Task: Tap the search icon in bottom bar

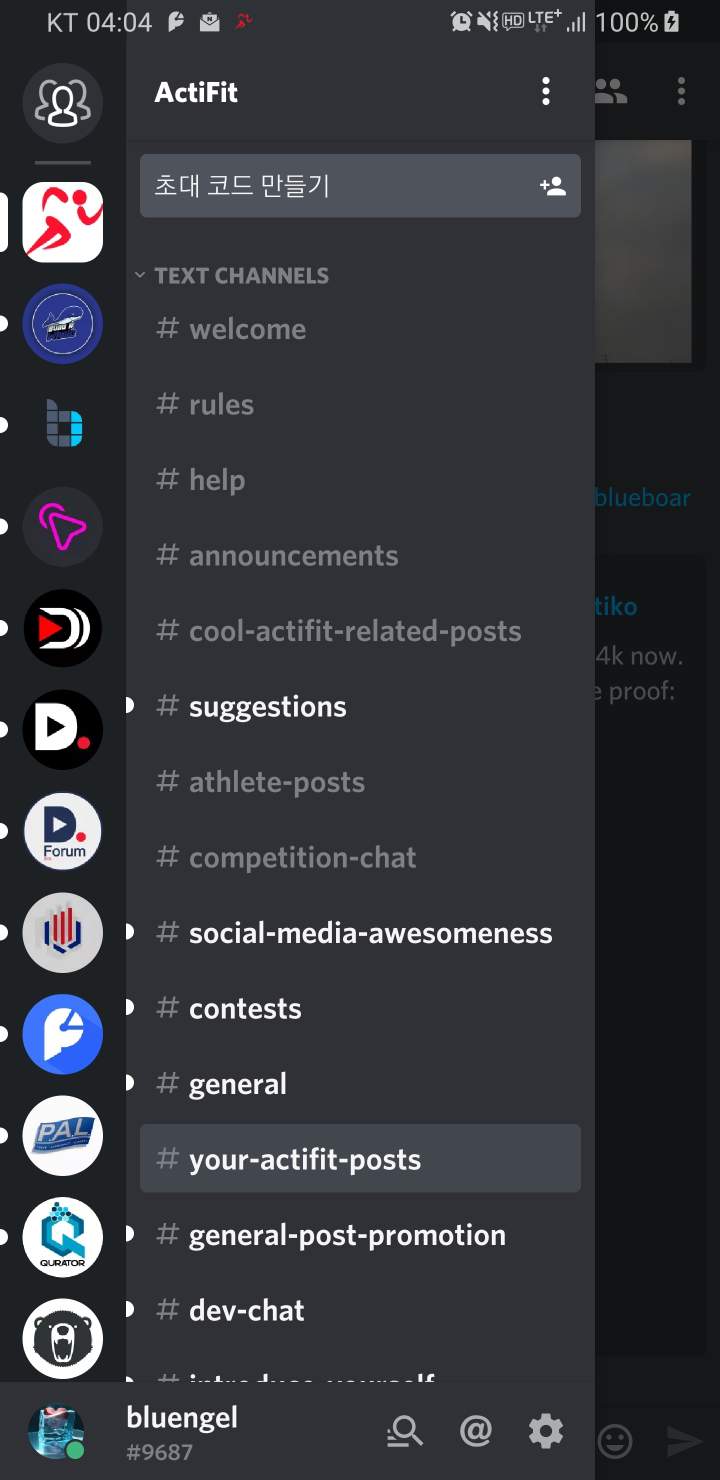Action: 405,1432
